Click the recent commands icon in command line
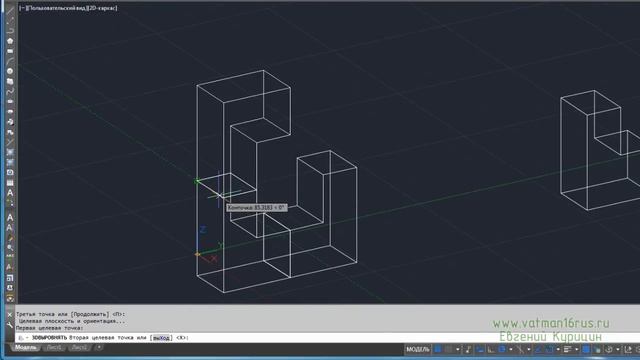 click(21, 338)
